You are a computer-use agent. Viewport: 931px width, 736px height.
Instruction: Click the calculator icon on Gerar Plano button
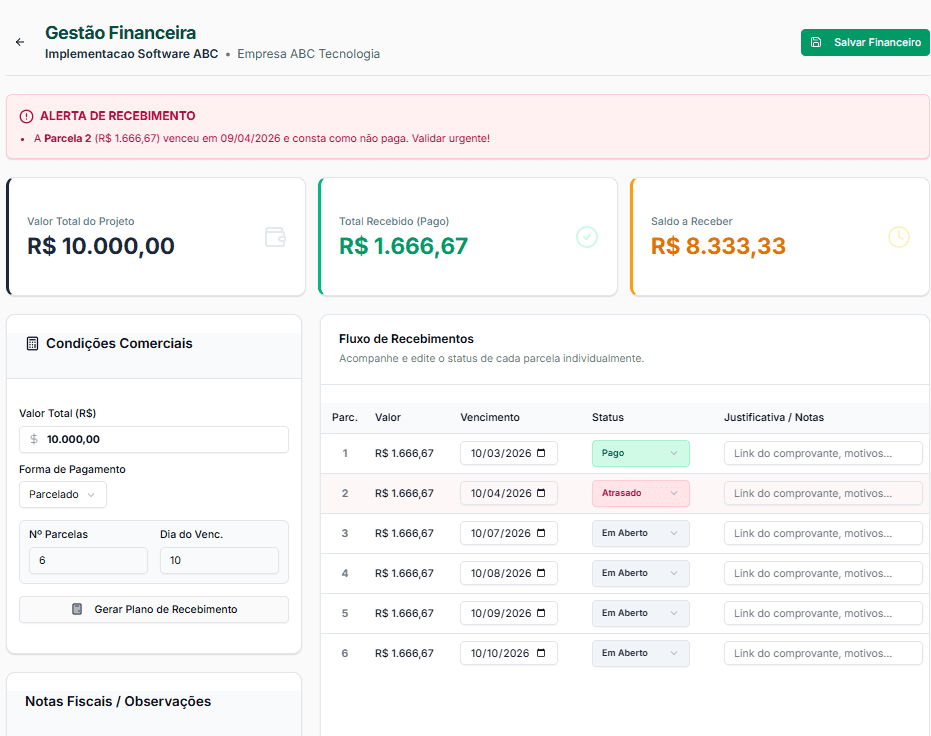coord(77,609)
